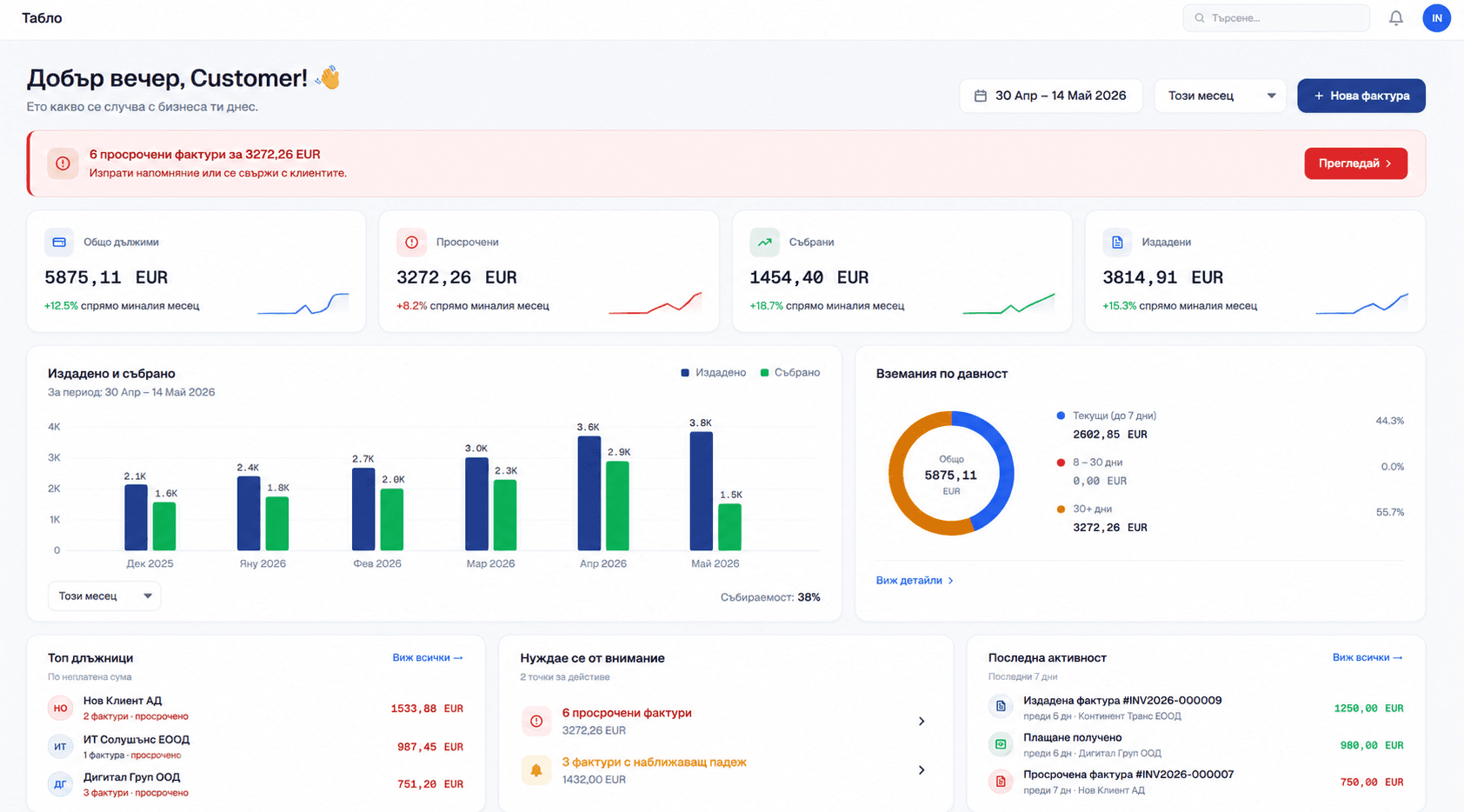The image size is (1464, 812).
Task: Click the ИТ avatar of ИТ Солушънс ЕООД
Action: [60, 746]
